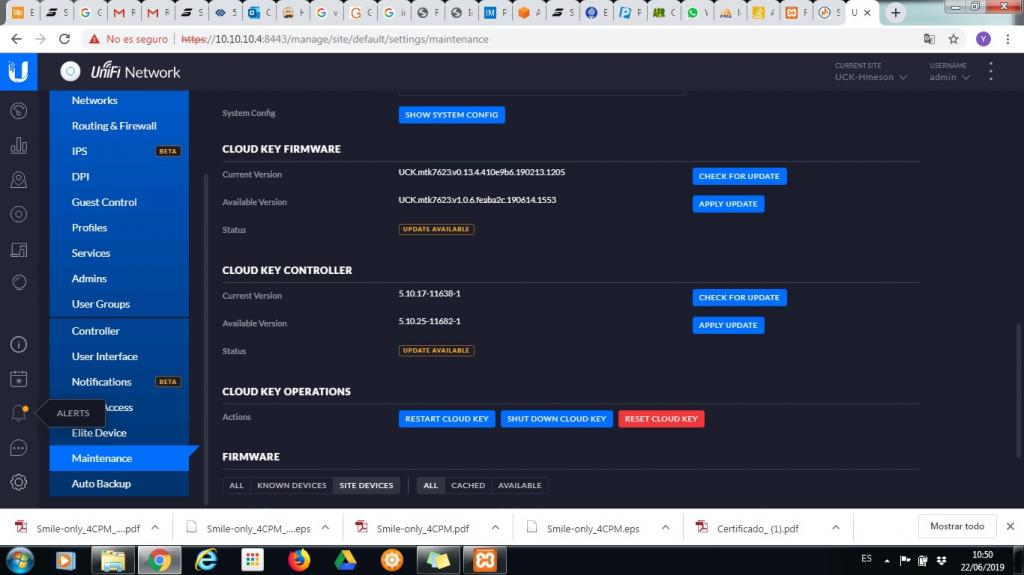Select the Networks settings menu item
The height and width of the screenshot is (575, 1024).
(119, 101)
